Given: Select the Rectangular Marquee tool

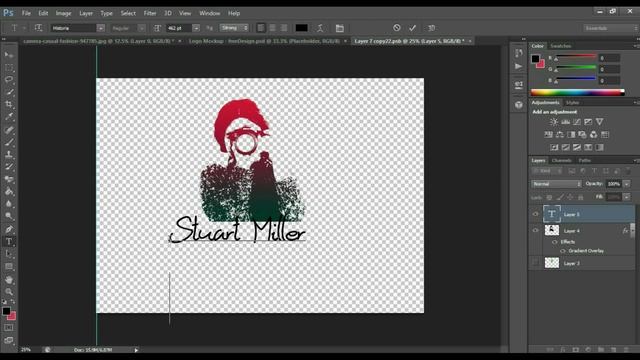Looking at the screenshot, I should (x=9, y=67).
